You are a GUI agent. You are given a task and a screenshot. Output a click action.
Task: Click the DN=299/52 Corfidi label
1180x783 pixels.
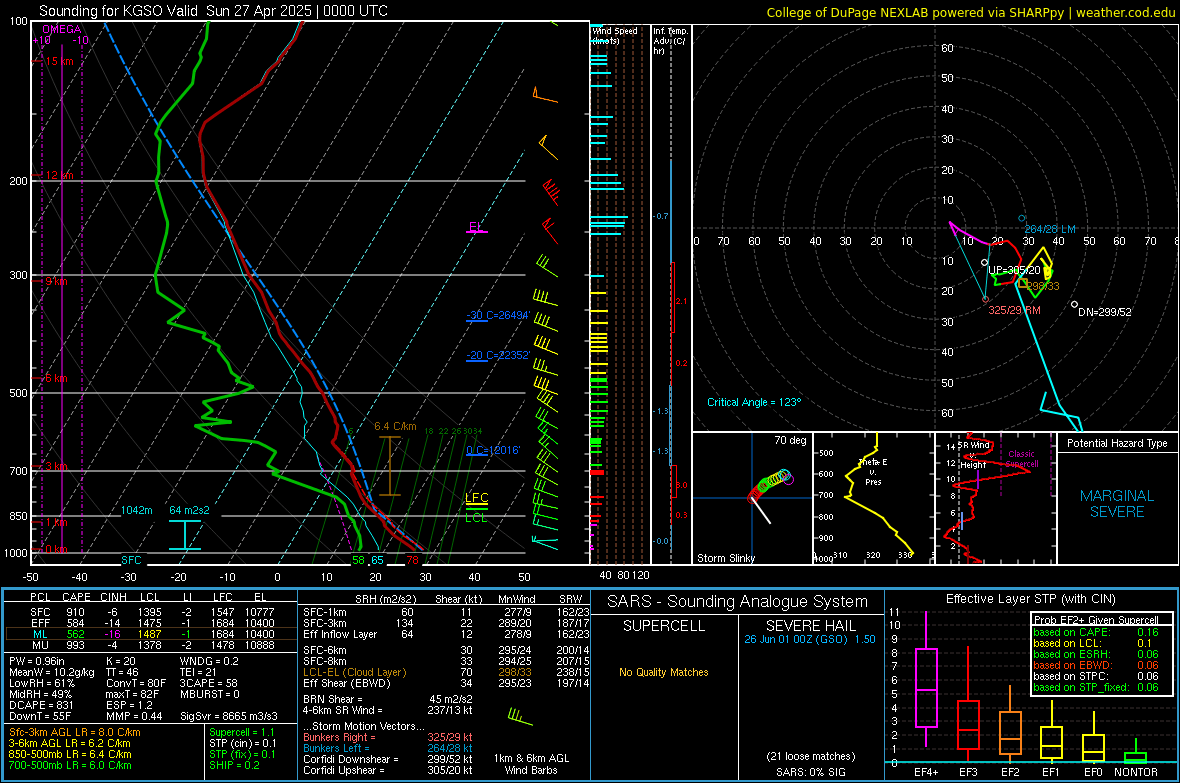pyautogui.click(x=1104, y=312)
